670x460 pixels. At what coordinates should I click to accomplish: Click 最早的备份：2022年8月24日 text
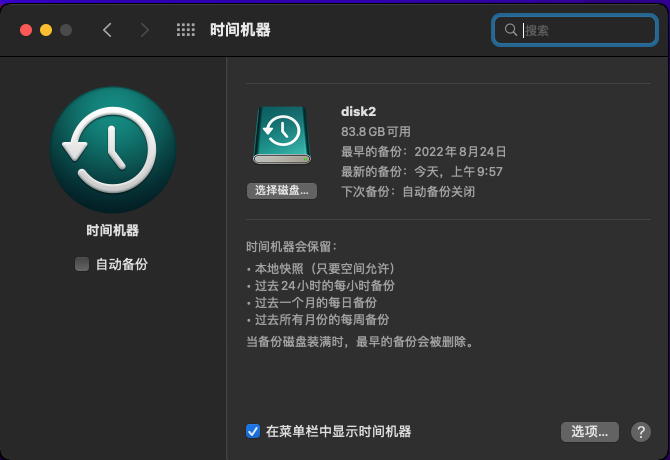(423, 152)
